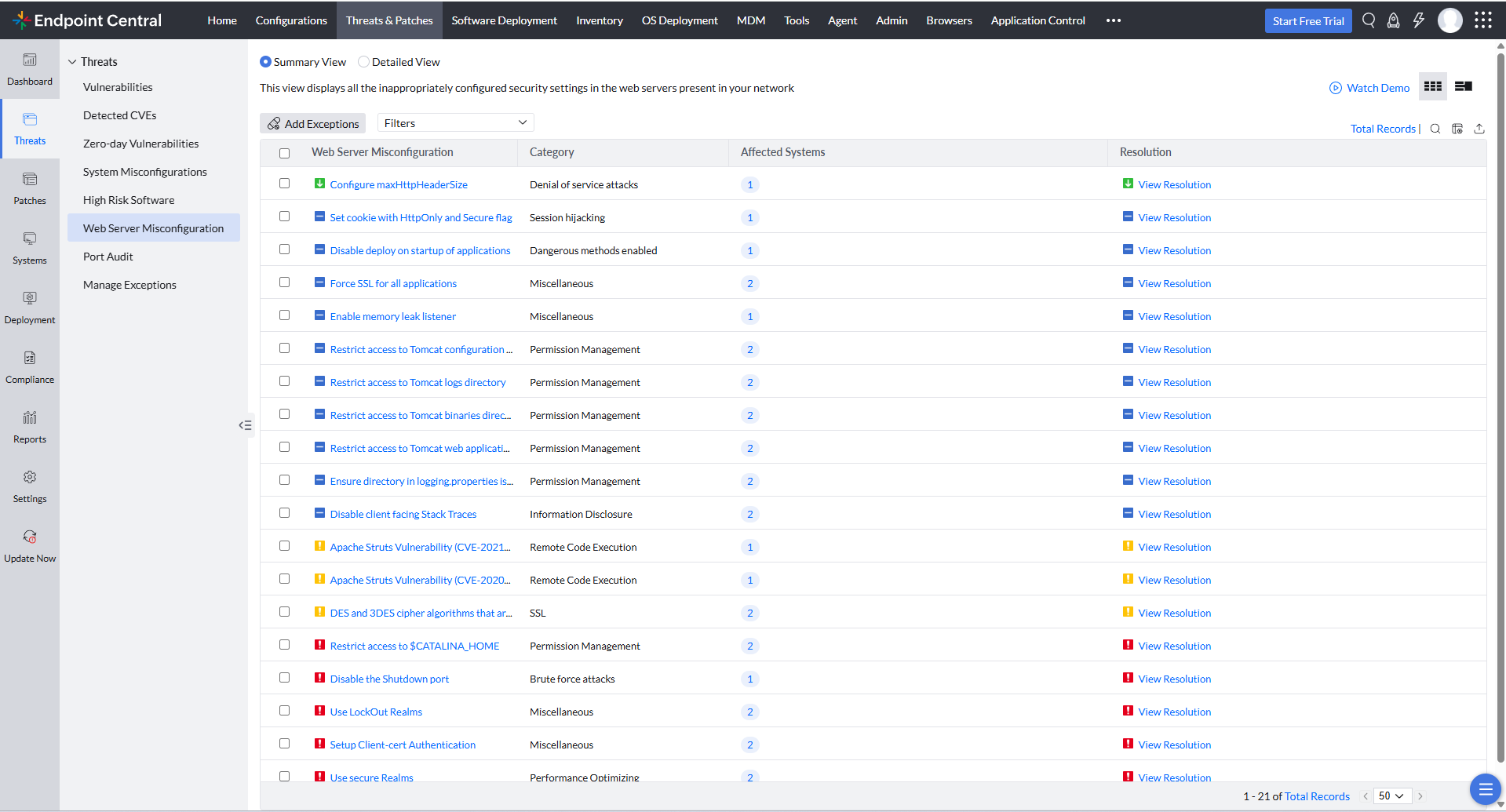Click the Affected Systems column header
The width and height of the screenshot is (1506, 812).
(x=782, y=152)
